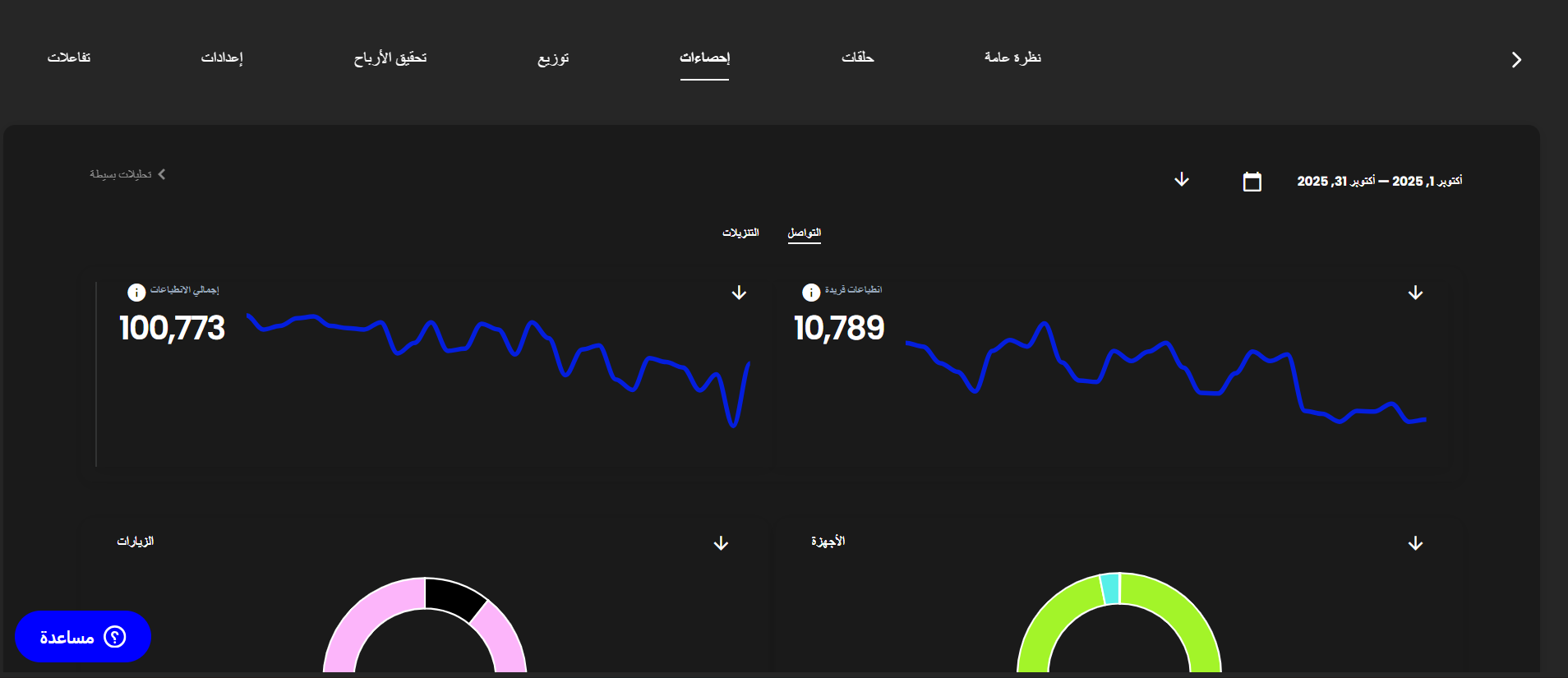Image resolution: width=1568 pixels, height=678 pixels.
Task: Click the 100,773 total impressions value
Action: [172, 328]
